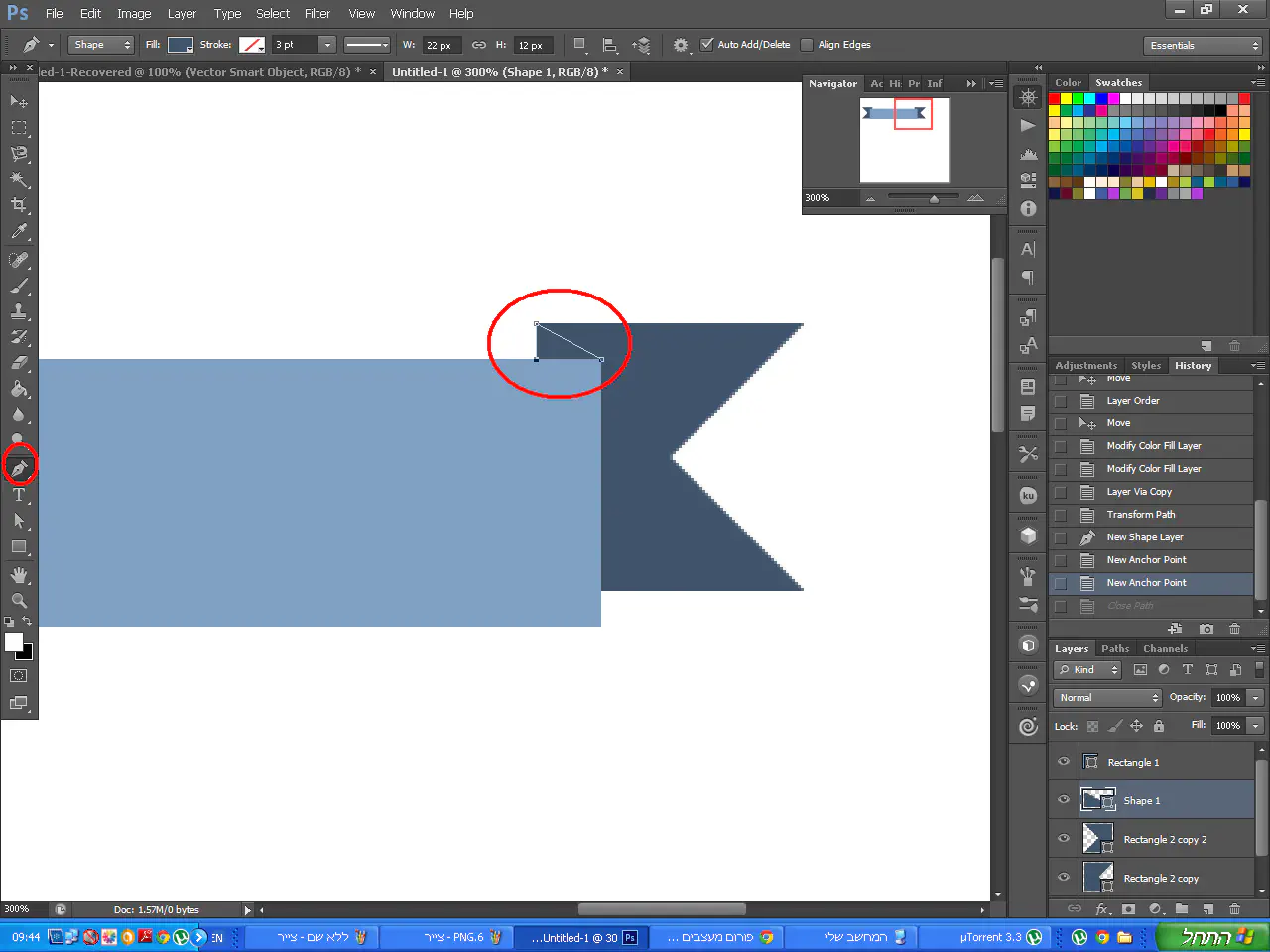Open the Normal blend mode dropdown
This screenshot has width=1270, height=952.
click(1107, 698)
